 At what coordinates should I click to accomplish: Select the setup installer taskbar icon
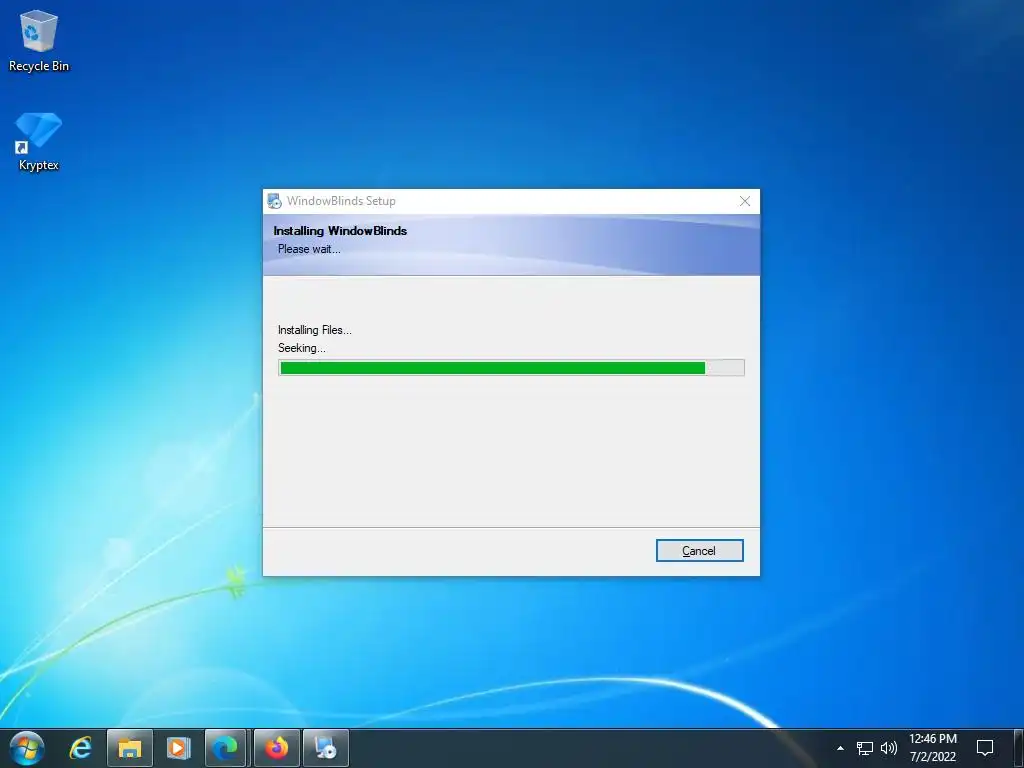(326, 748)
